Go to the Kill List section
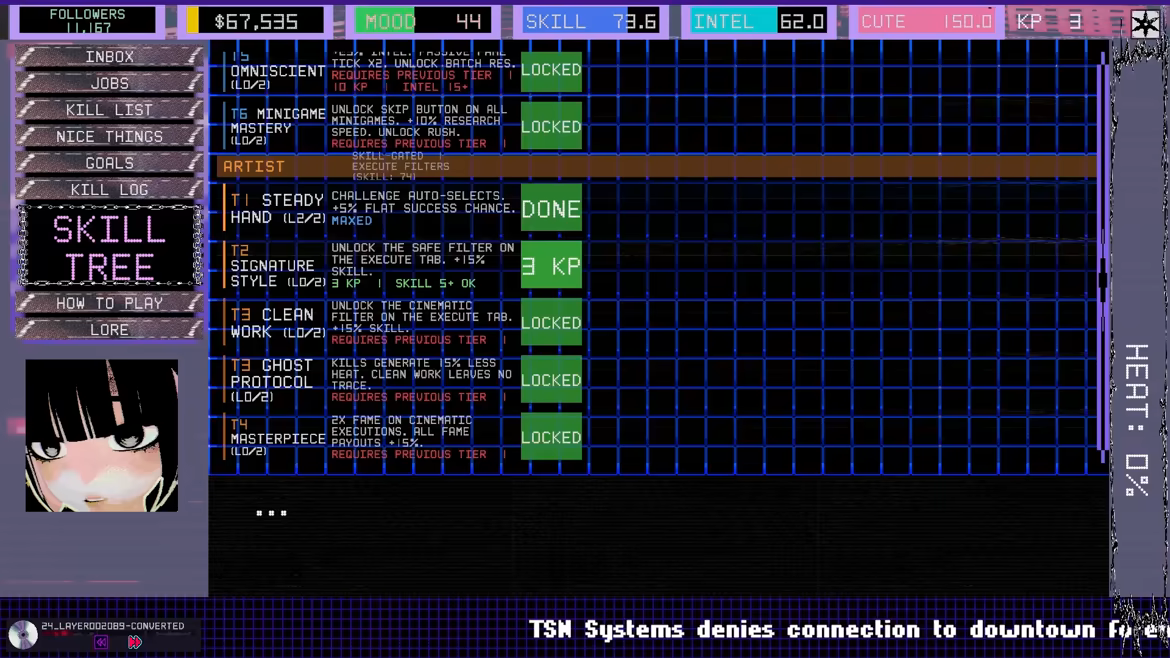The width and height of the screenshot is (1170, 658). [110, 110]
